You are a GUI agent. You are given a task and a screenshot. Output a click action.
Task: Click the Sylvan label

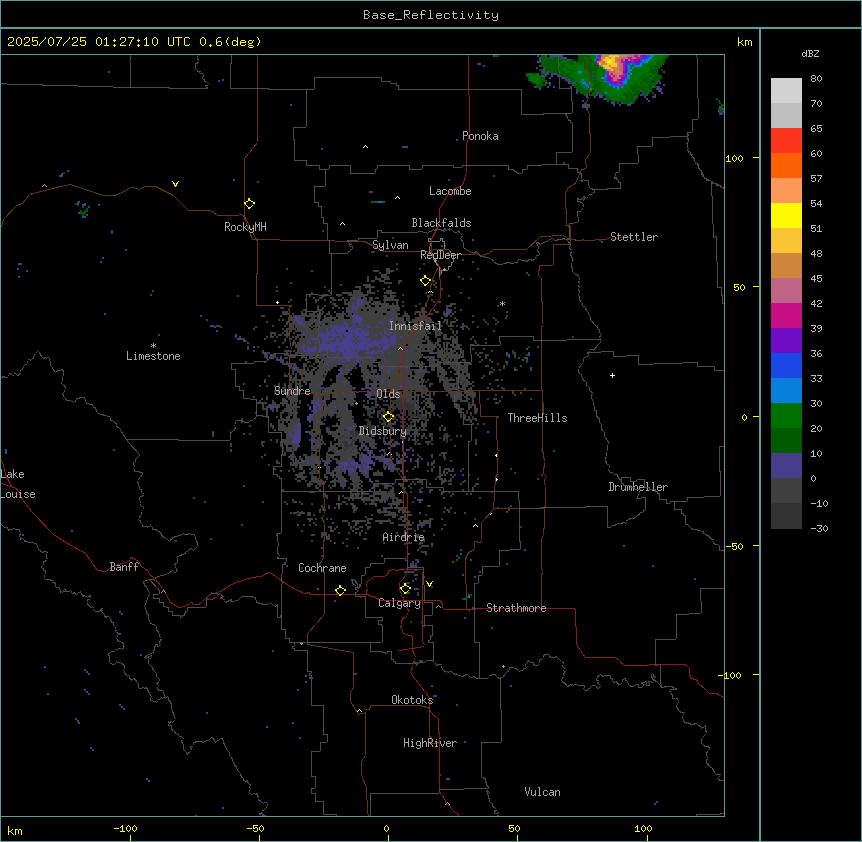point(390,245)
